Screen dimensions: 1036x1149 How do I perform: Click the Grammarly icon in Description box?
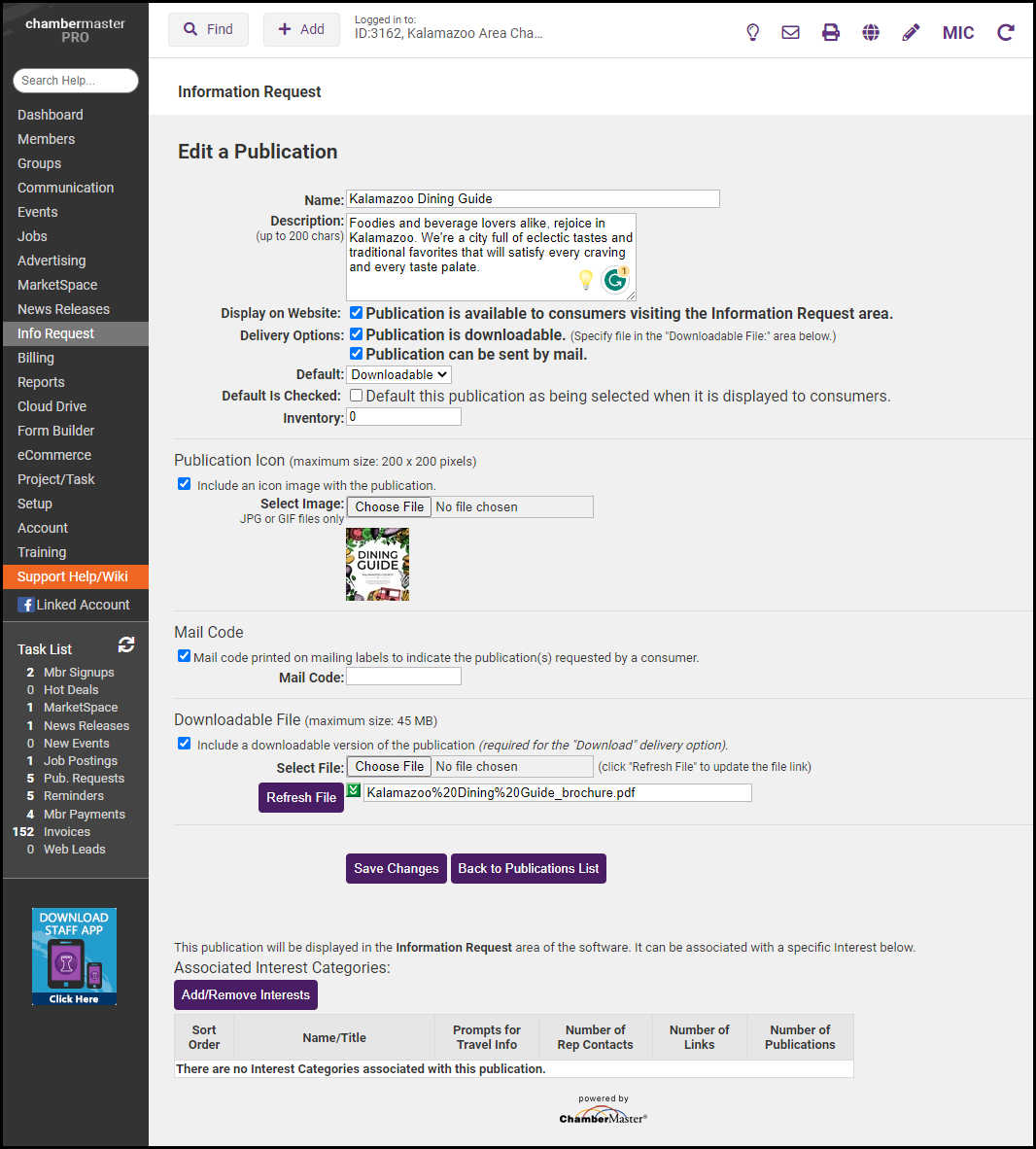click(615, 280)
